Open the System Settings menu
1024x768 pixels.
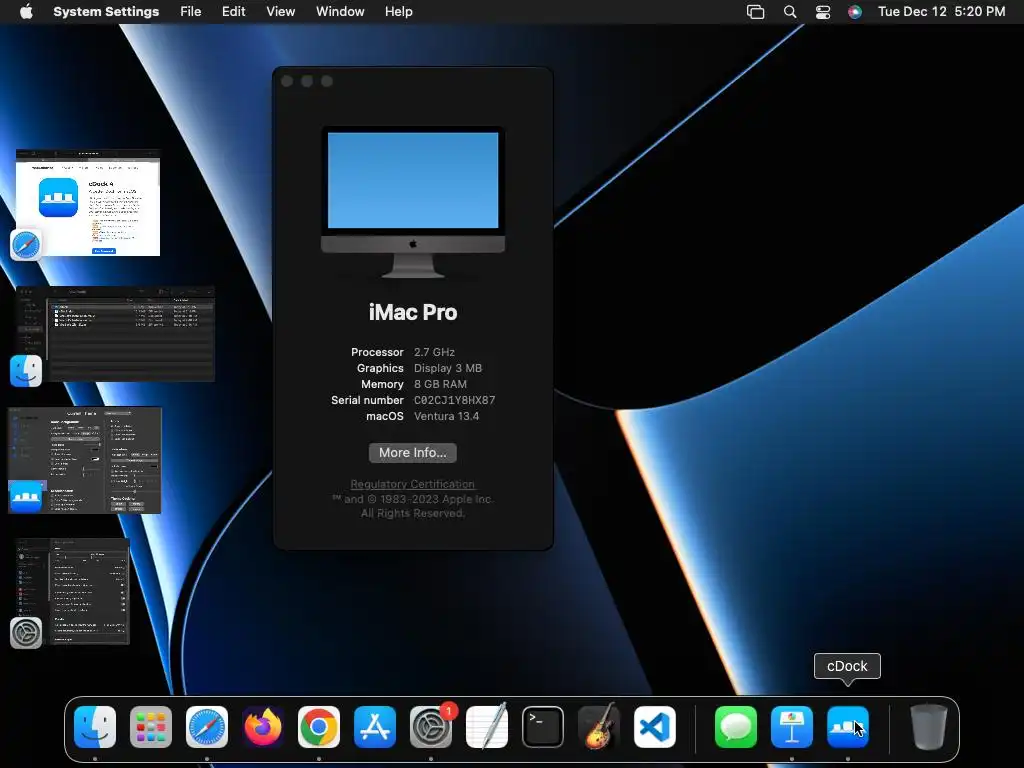(106, 12)
